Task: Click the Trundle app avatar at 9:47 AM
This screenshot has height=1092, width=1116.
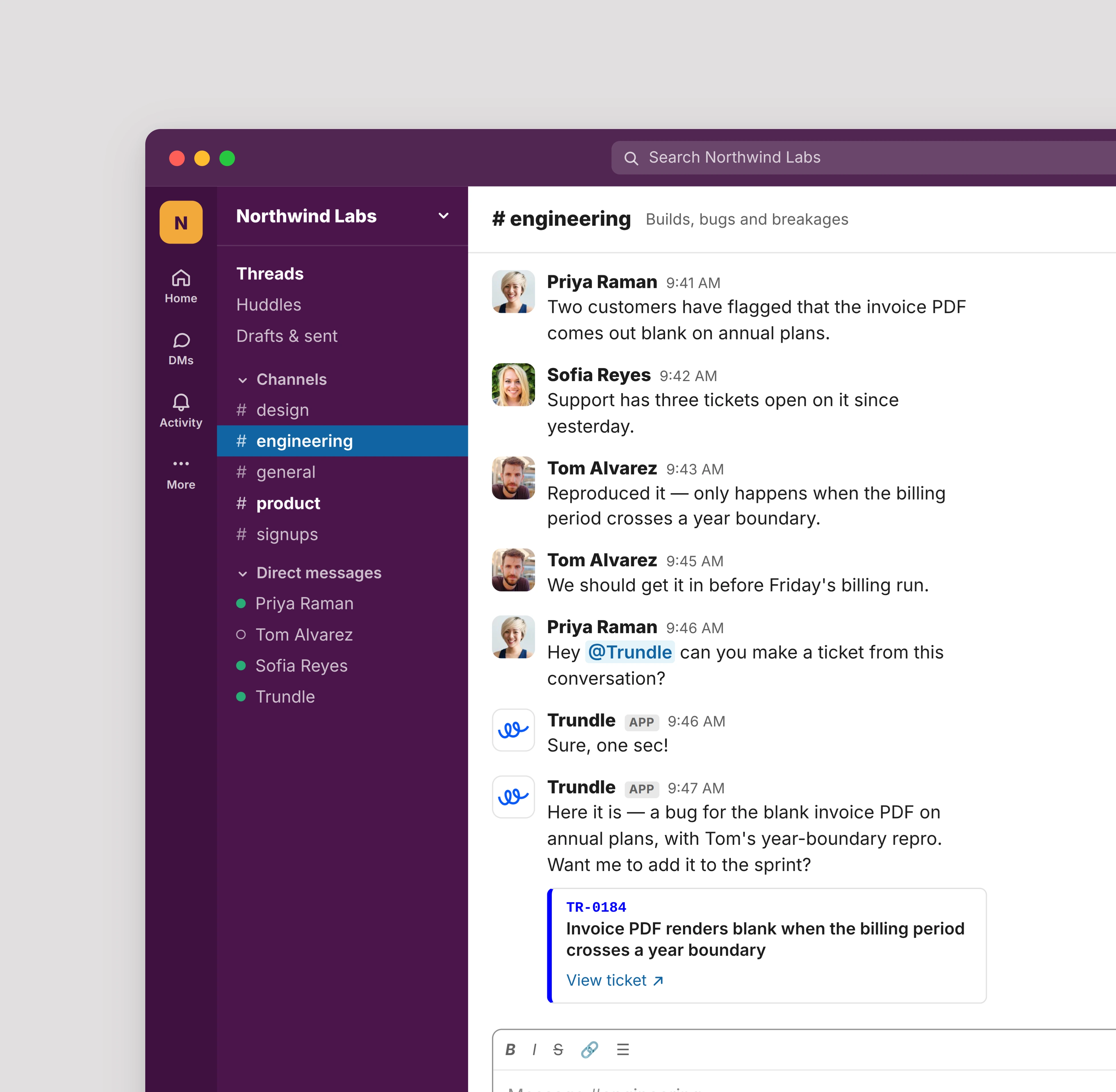Action: 513,797
